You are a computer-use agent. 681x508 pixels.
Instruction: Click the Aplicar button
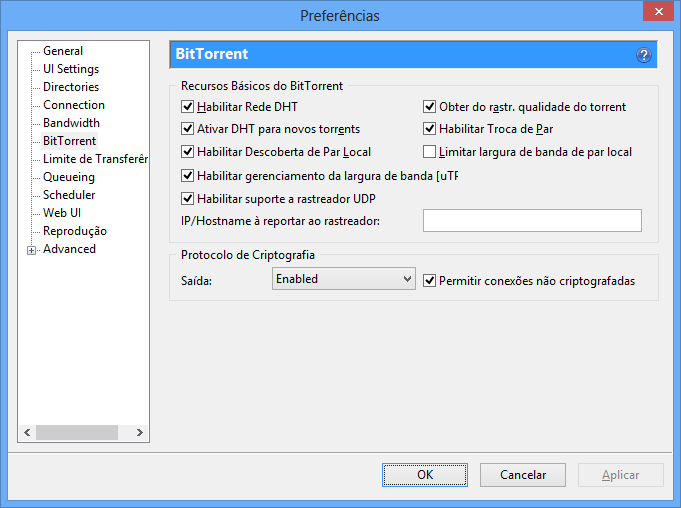[x=620, y=475]
